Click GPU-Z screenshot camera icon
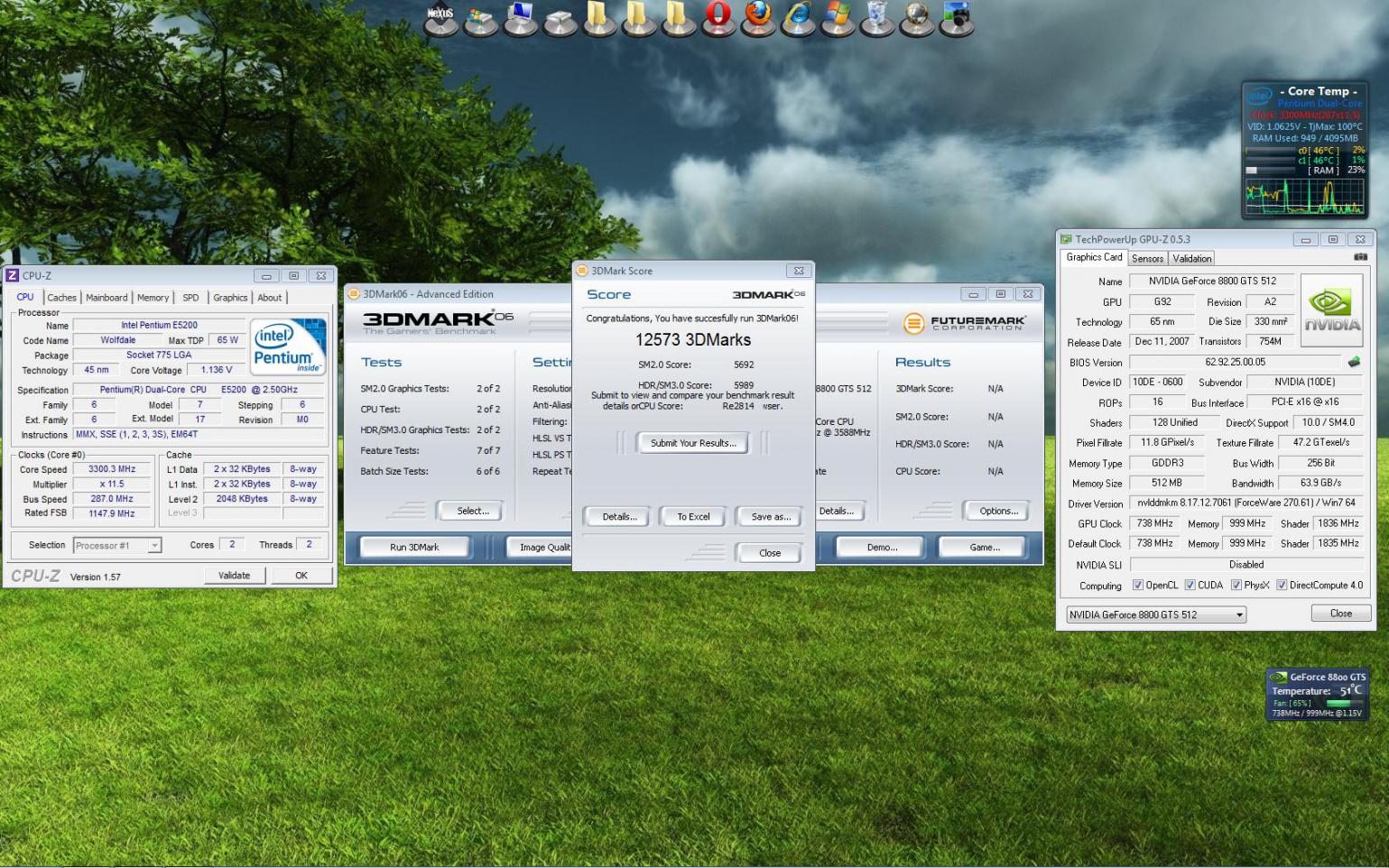The width and height of the screenshot is (1389, 868). point(1360,257)
